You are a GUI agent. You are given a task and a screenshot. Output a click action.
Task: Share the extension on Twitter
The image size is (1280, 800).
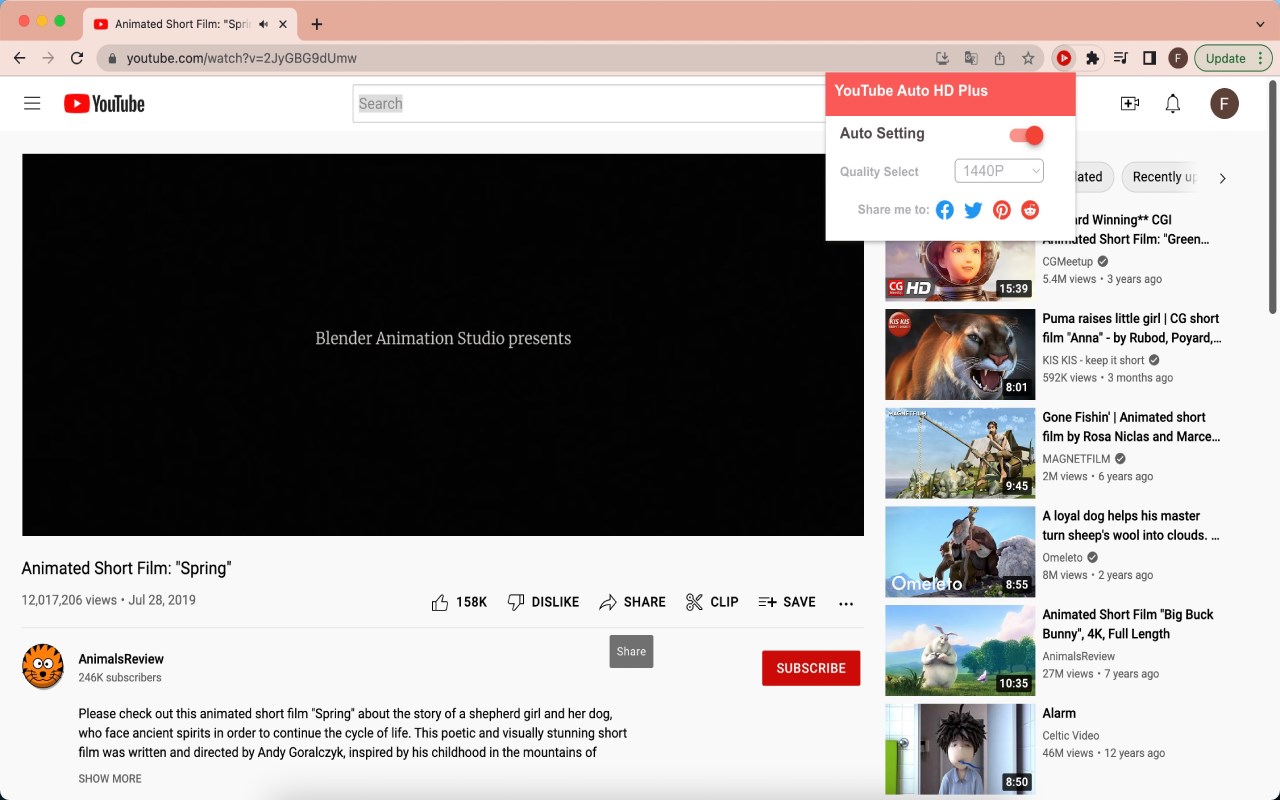coord(973,210)
